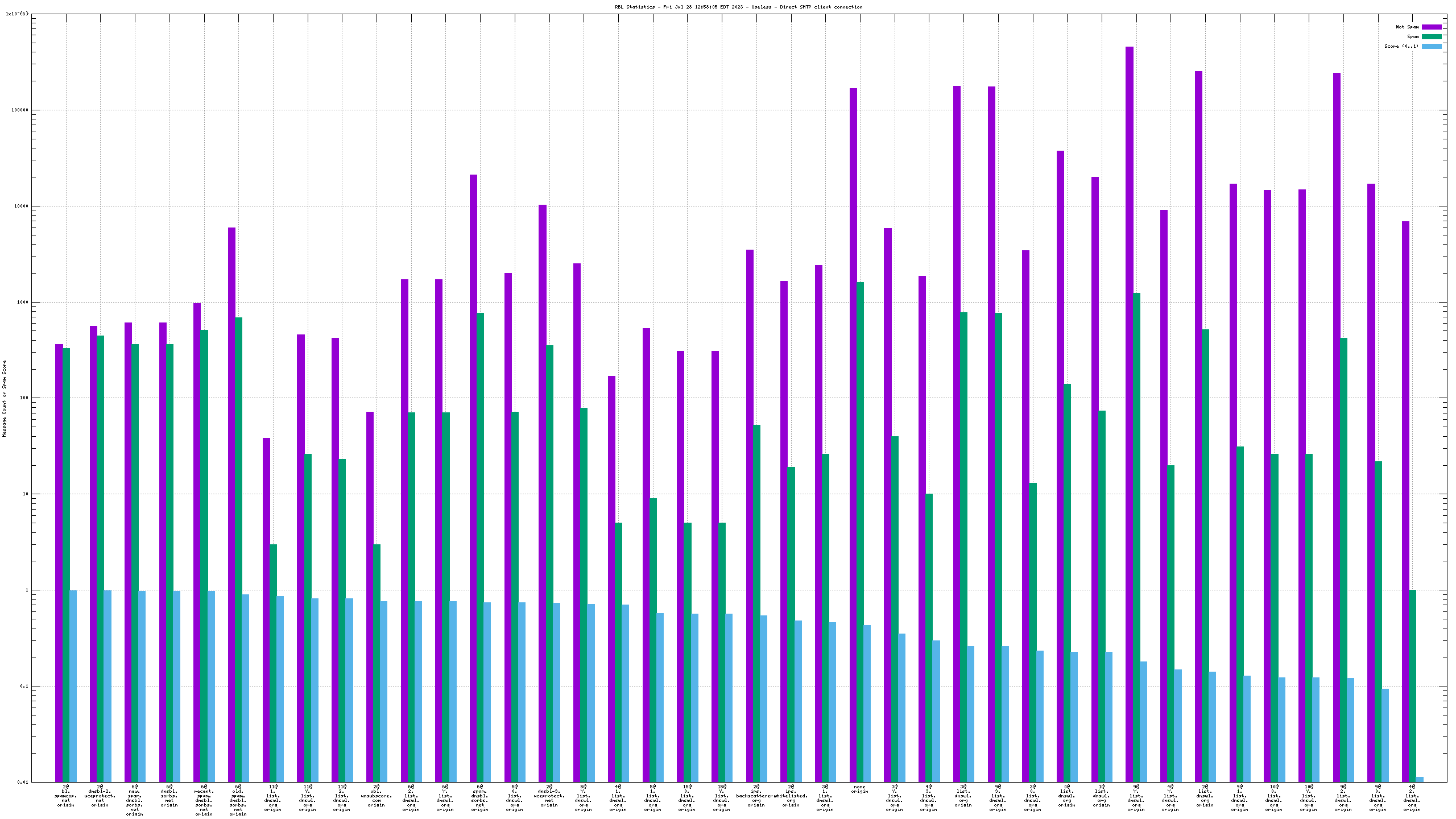Click the green Spam legend swatch
1456x819 pixels.
tap(1432, 36)
